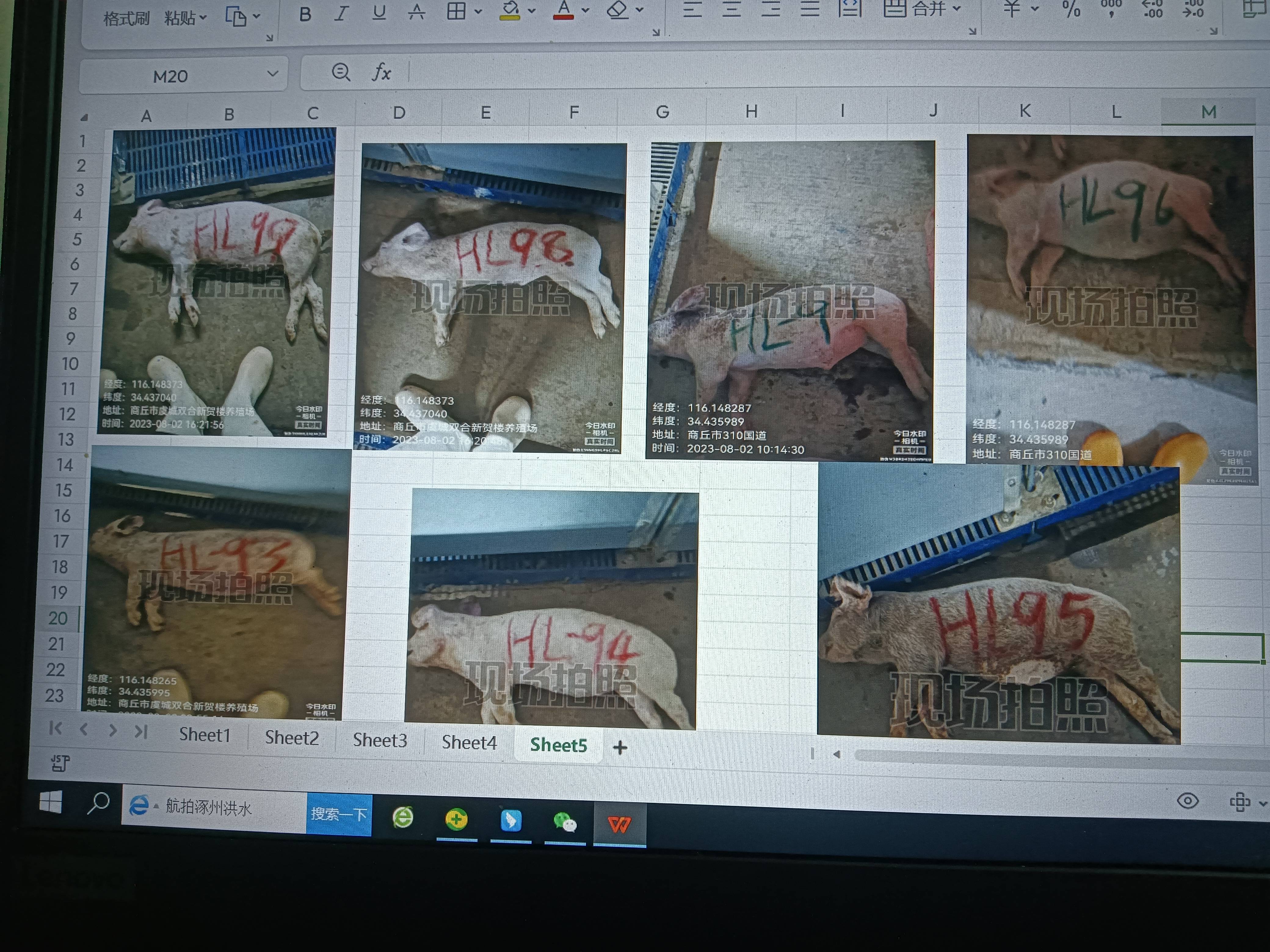Open font color dropdown arrow
The image size is (1270, 952).
(x=586, y=10)
